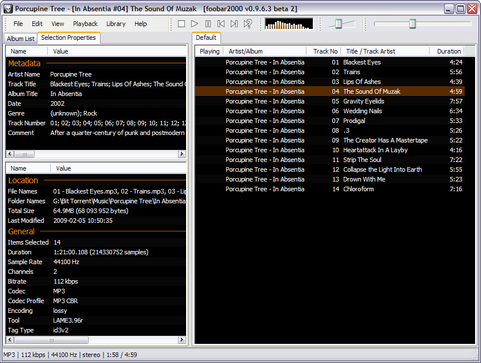
Task: Open the Playback menu
Action: pos(85,24)
